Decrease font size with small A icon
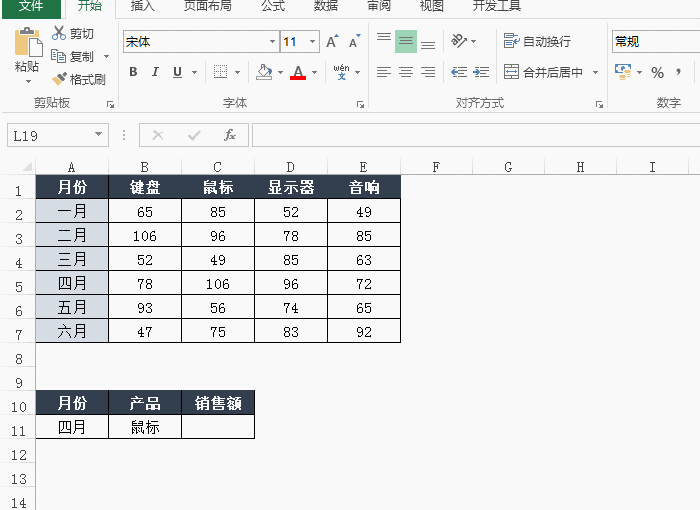Screen dimensions: 700x510 (354, 42)
